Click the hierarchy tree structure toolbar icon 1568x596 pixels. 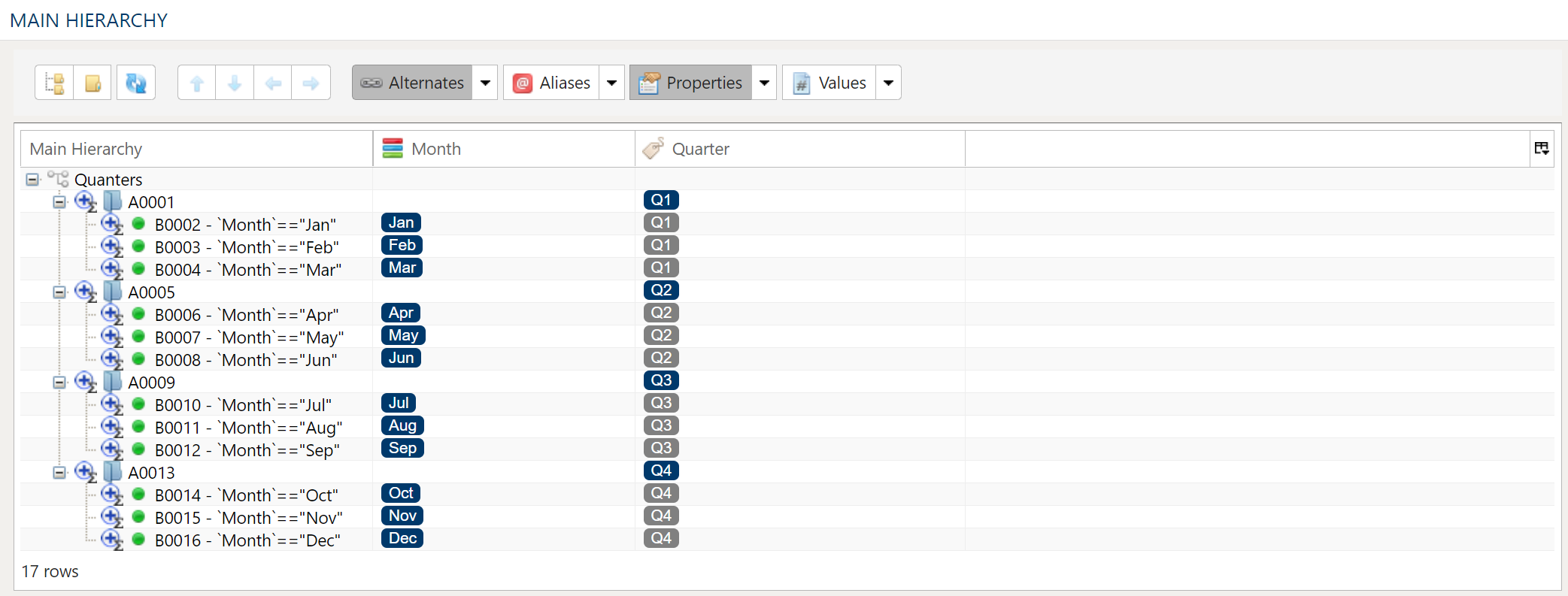coord(54,83)
